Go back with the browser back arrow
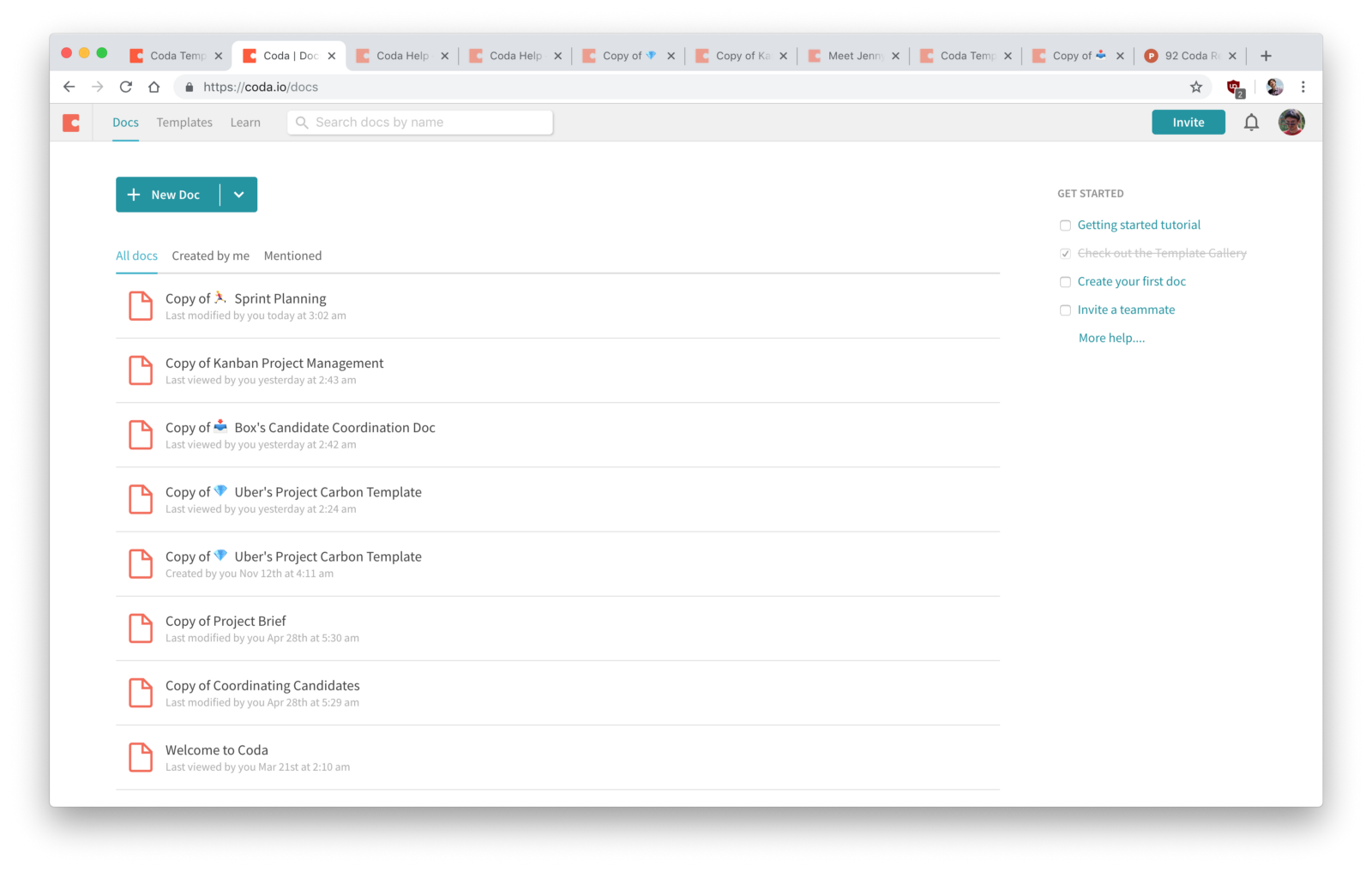Screen dimensions: 1372x872 69,87
